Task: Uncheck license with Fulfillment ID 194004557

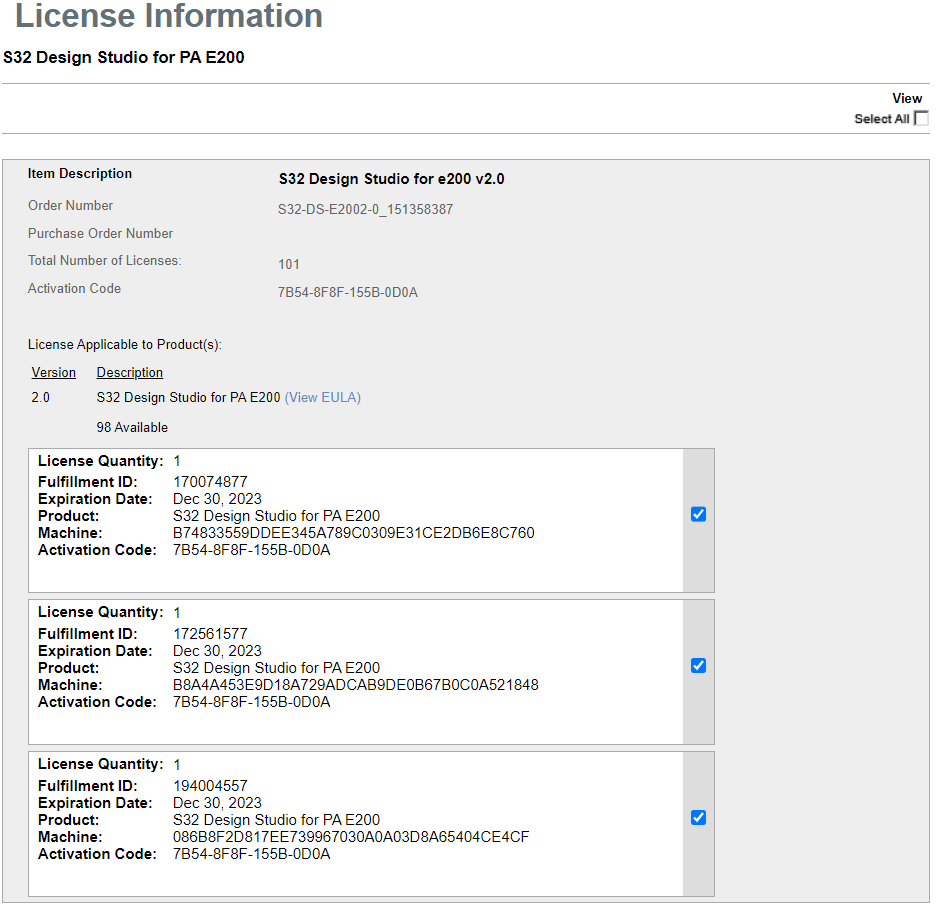Action: click(697, 817)
